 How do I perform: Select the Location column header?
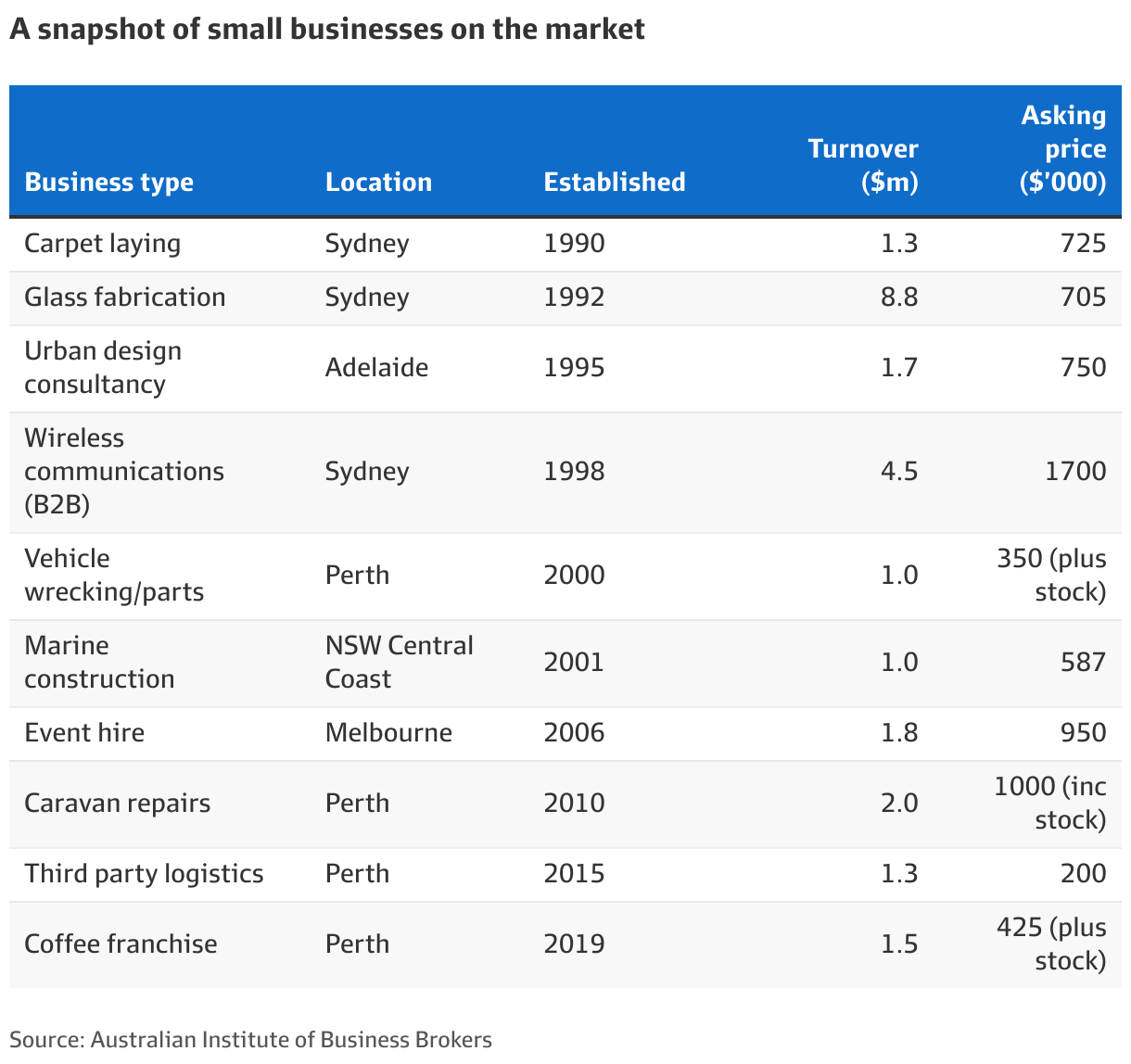pos(378,182)
